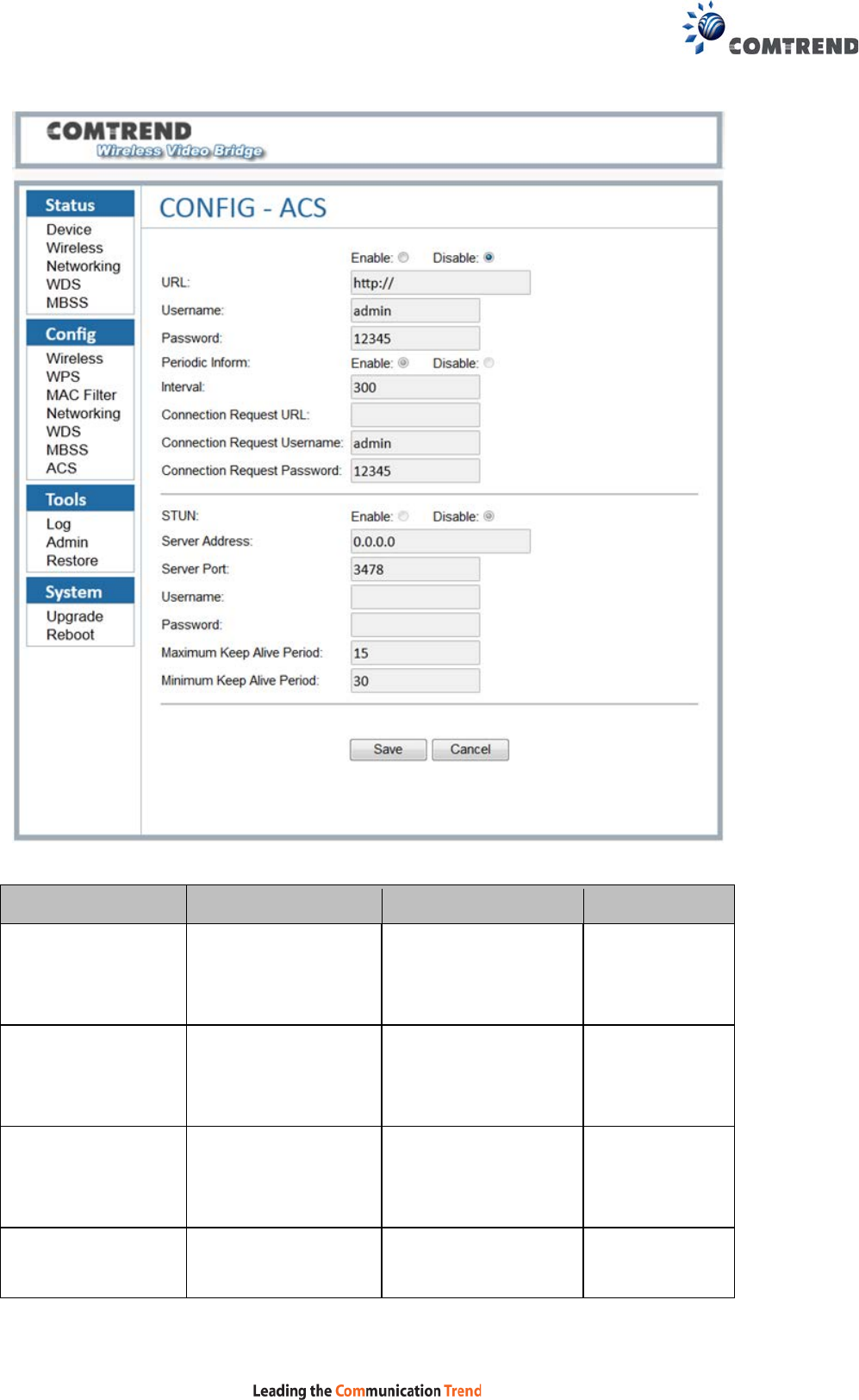Open Admin under Tools

(67, 542)
